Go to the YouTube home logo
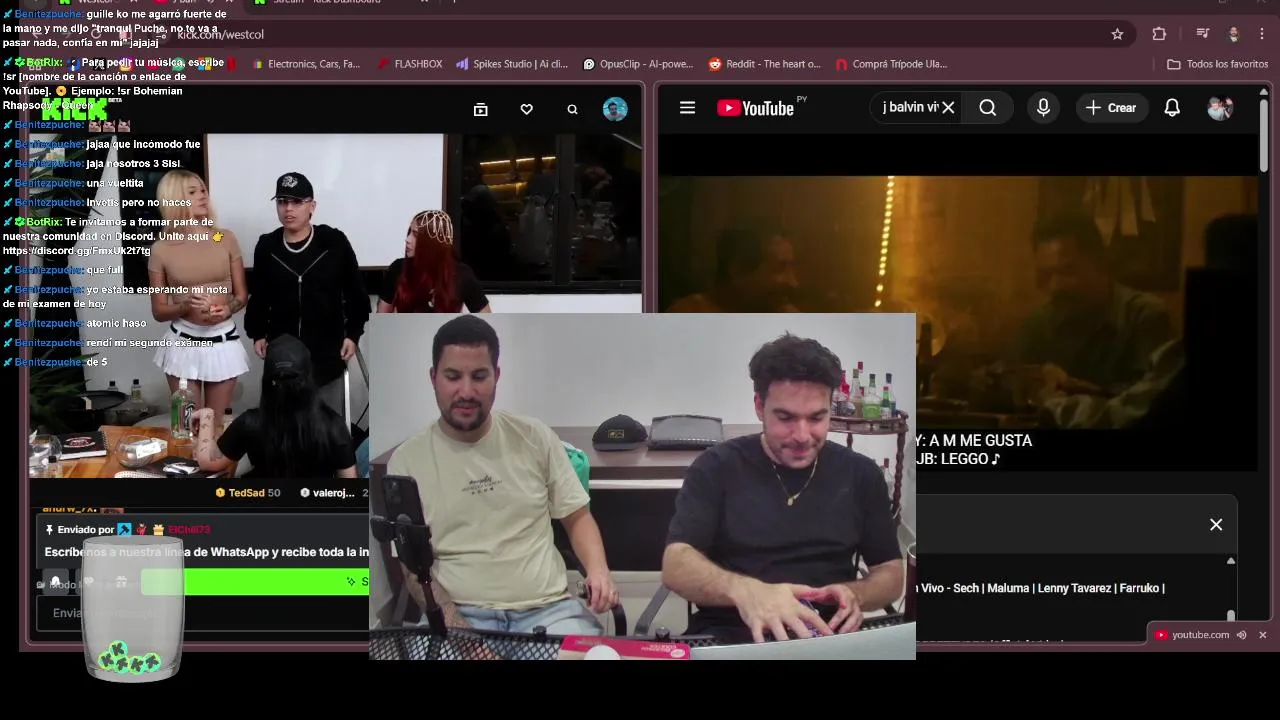1280x720 pixels. click(x=755, y=108)
